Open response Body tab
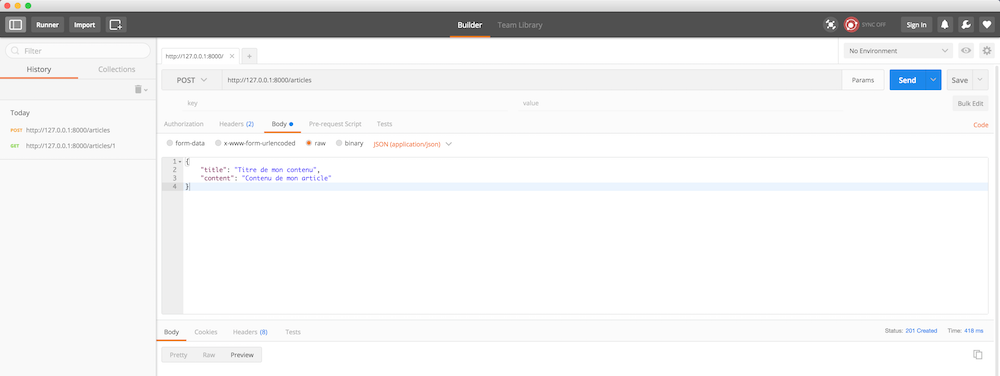Image resolution: width=1000 pixels, height=376 pixels. click(x=172, y=332)
